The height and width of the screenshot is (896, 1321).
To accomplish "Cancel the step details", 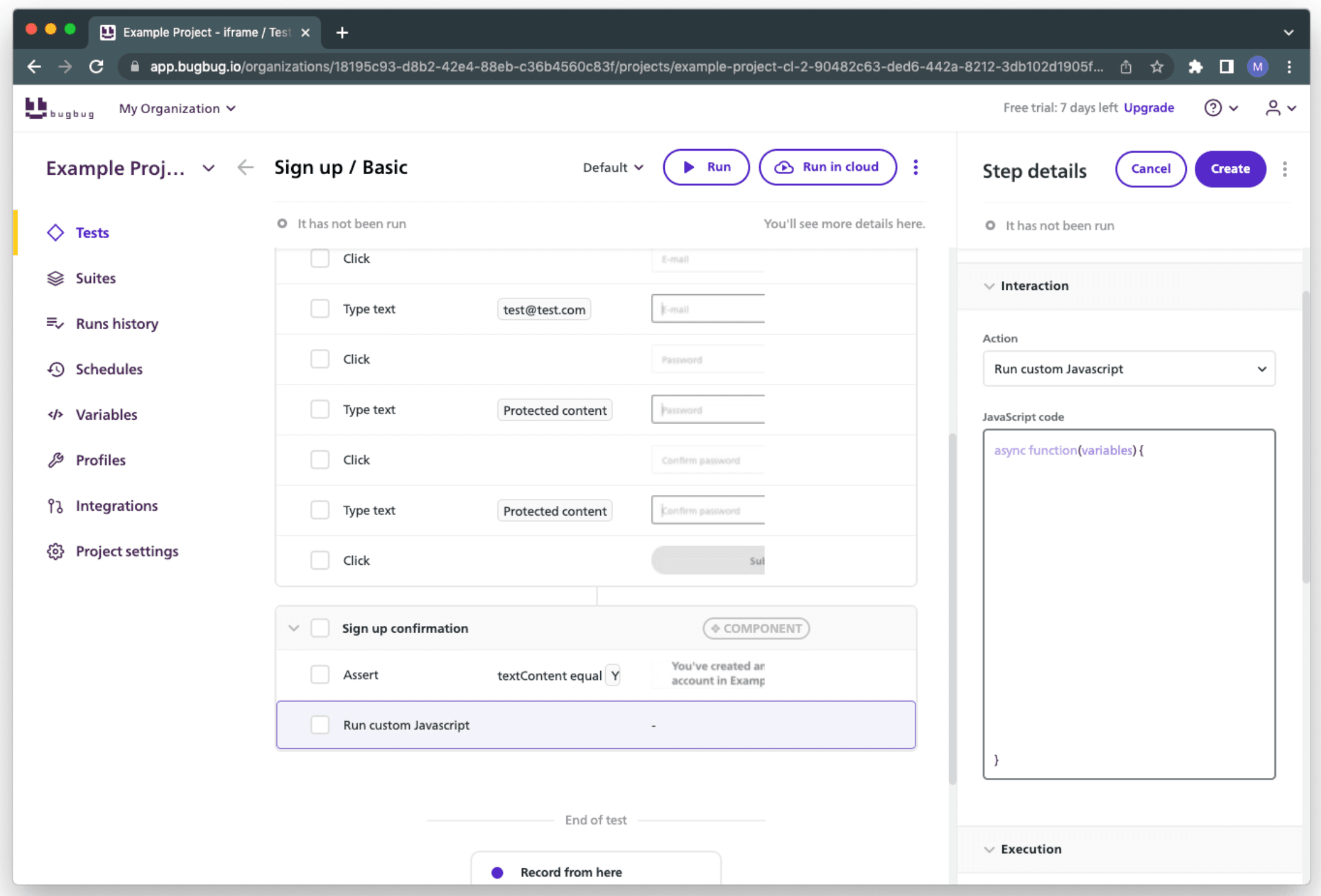I will [x=1150, y=169].
